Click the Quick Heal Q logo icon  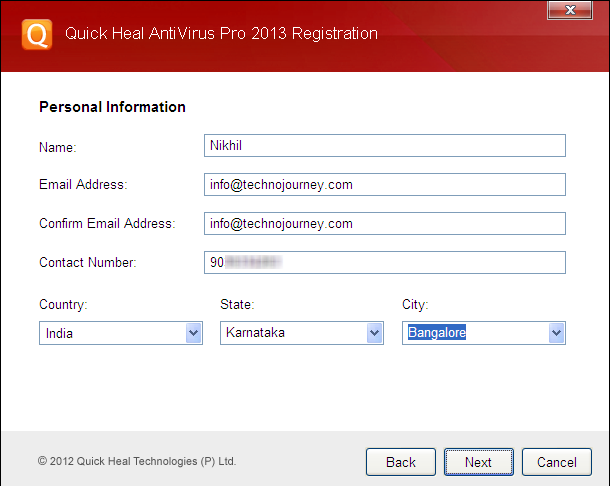(37, 35)
